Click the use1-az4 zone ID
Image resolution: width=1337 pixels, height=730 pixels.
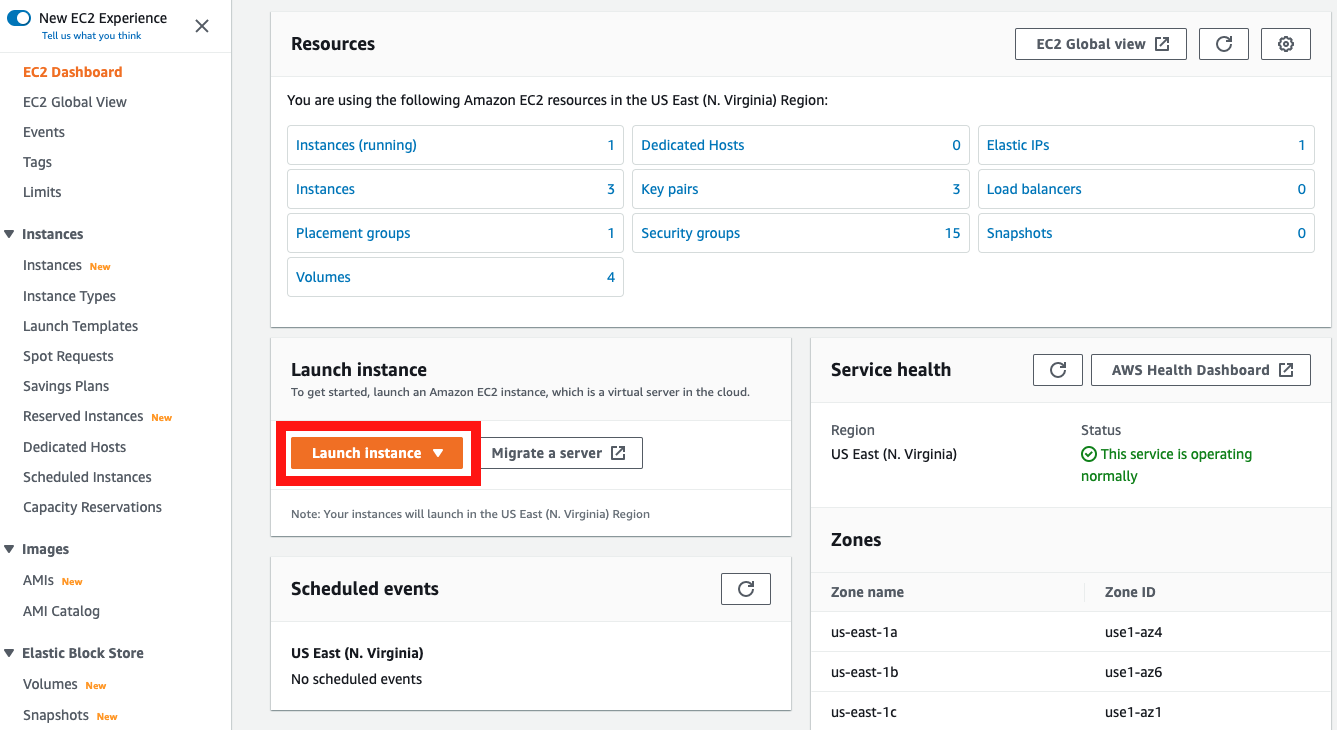tap(1133, 632)
